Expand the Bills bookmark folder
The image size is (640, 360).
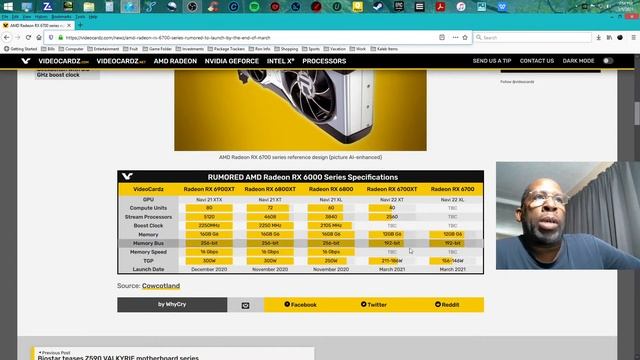coord(48,49)
